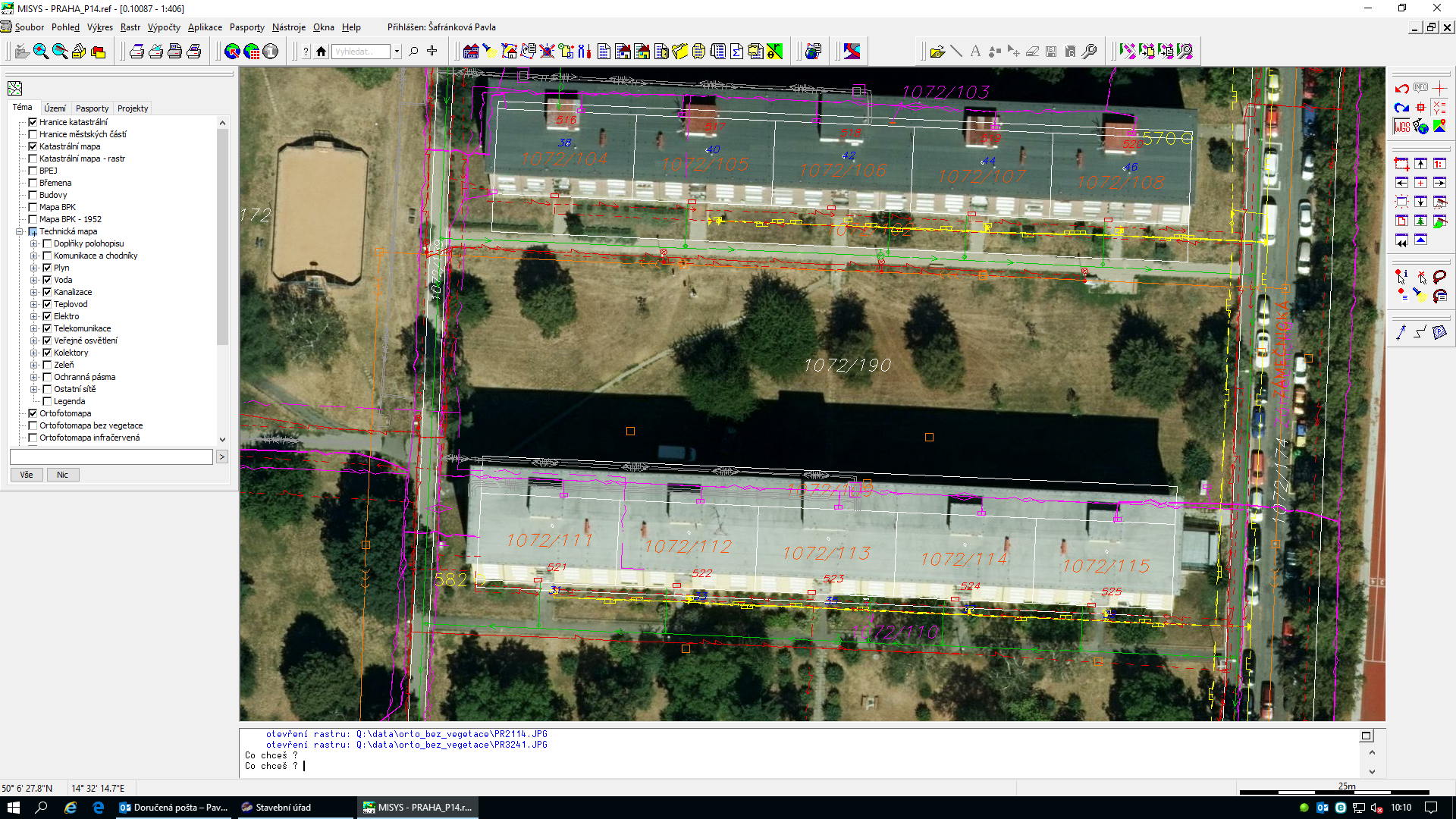Viewport: 1456px width, 819px height.
Task: Open the Výkres menu
Action: [99, 27]
